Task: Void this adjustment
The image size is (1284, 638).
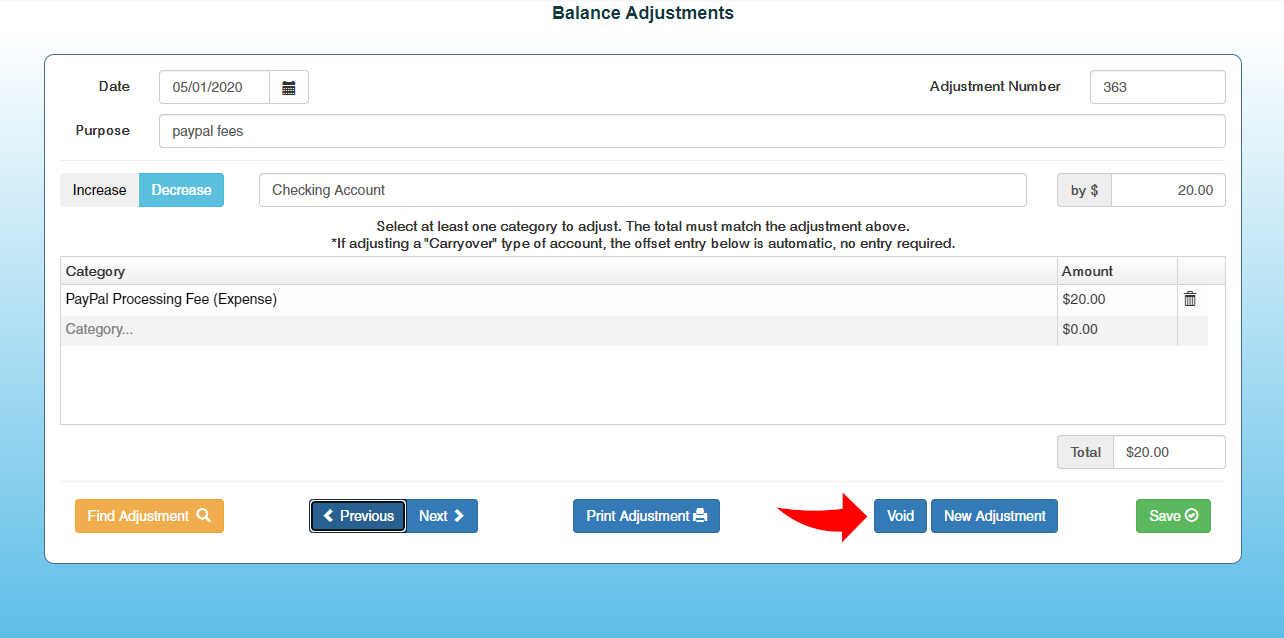Action: [900, 516]
